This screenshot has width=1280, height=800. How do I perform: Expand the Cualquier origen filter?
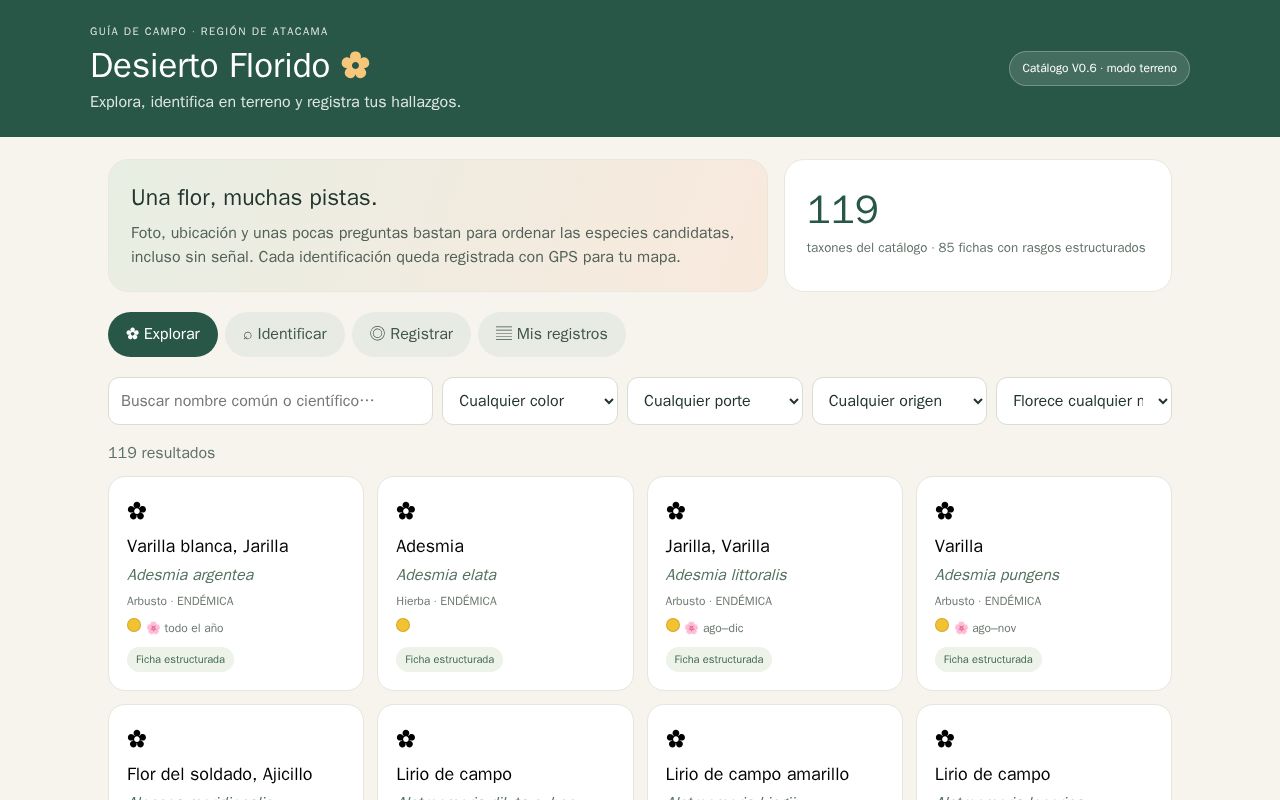(899, 401)
